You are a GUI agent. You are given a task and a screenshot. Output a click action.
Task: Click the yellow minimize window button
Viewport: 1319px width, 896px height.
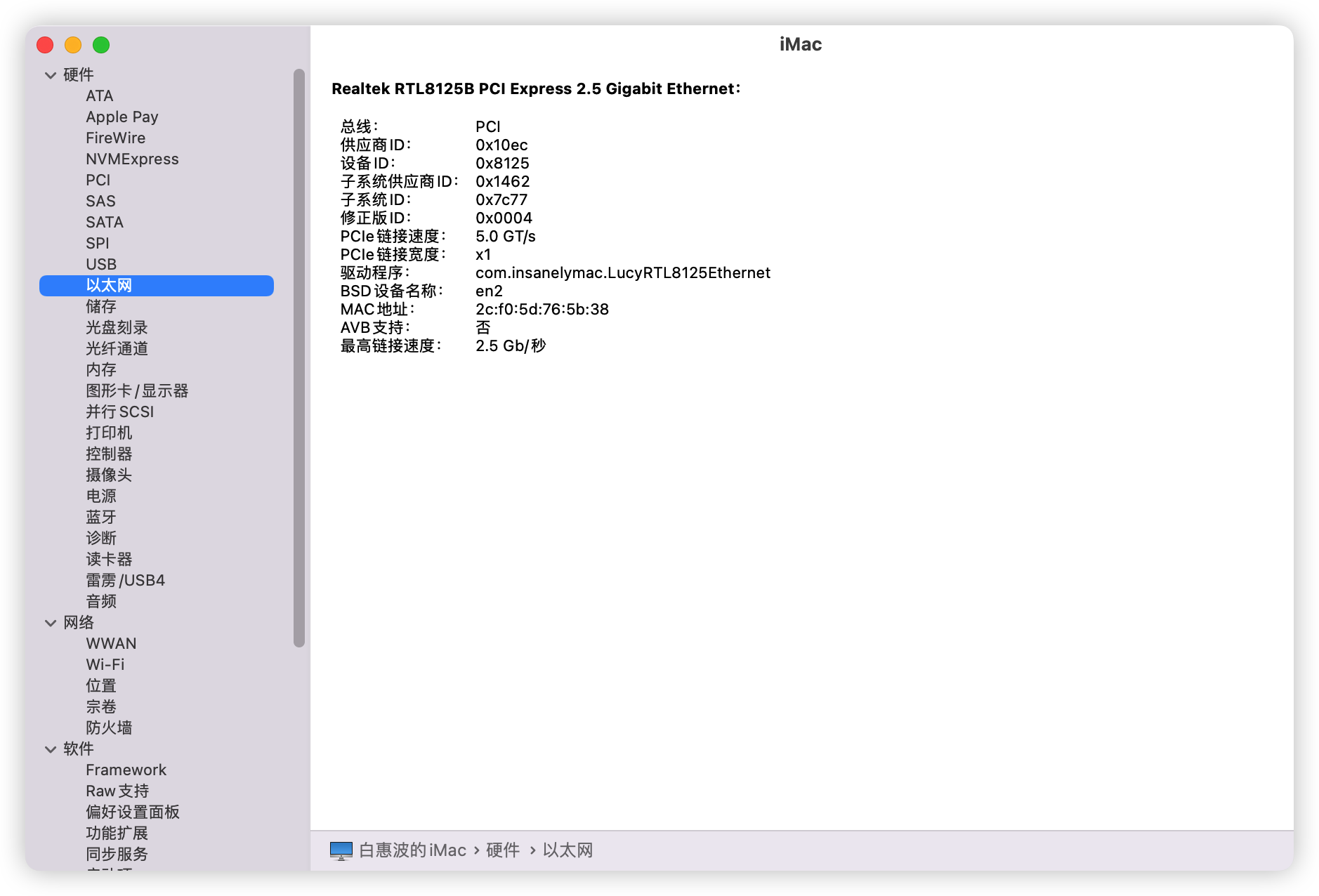(73, 45)
